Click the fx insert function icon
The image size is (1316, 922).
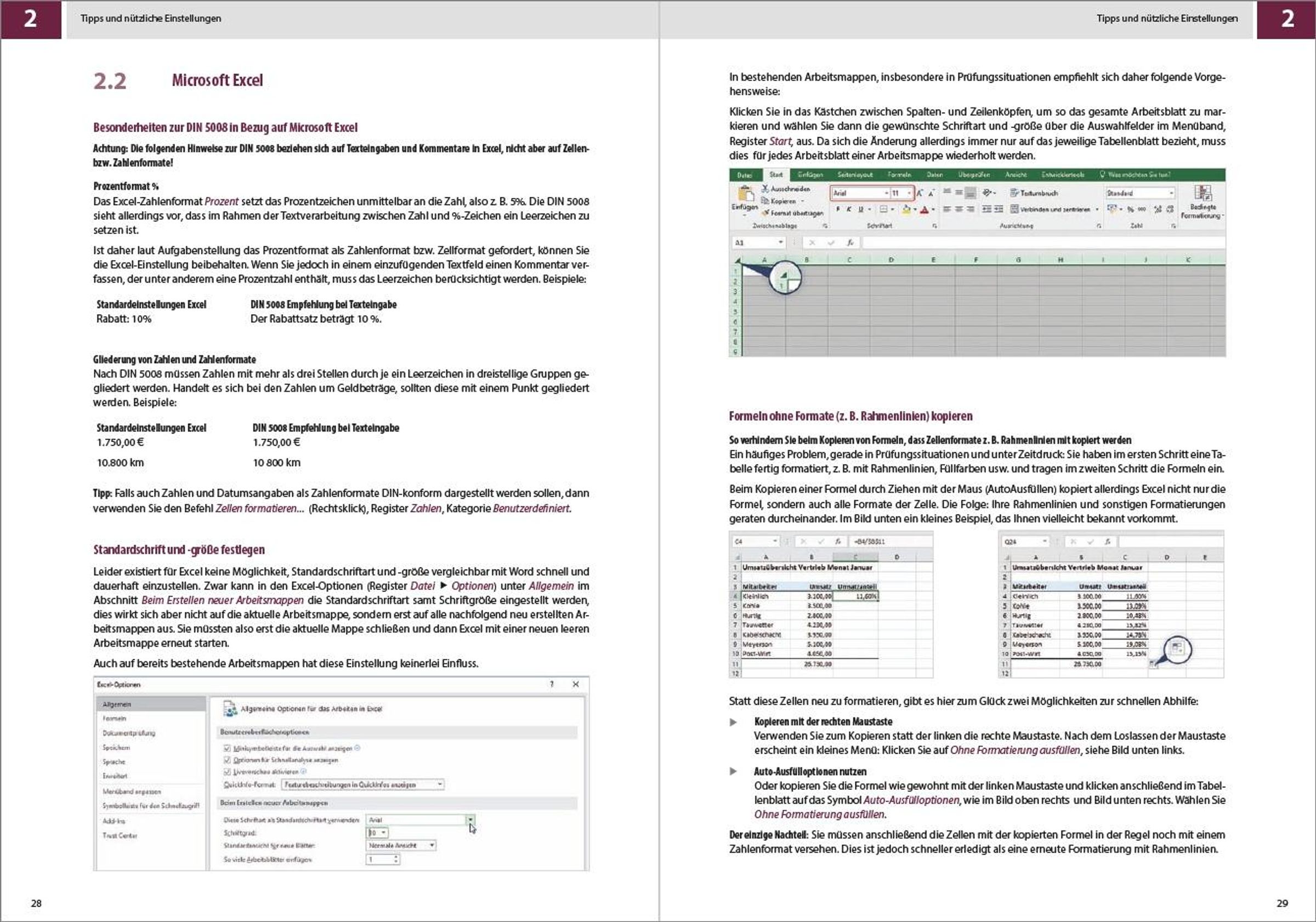pyautogui.click(x=850, y=243)
